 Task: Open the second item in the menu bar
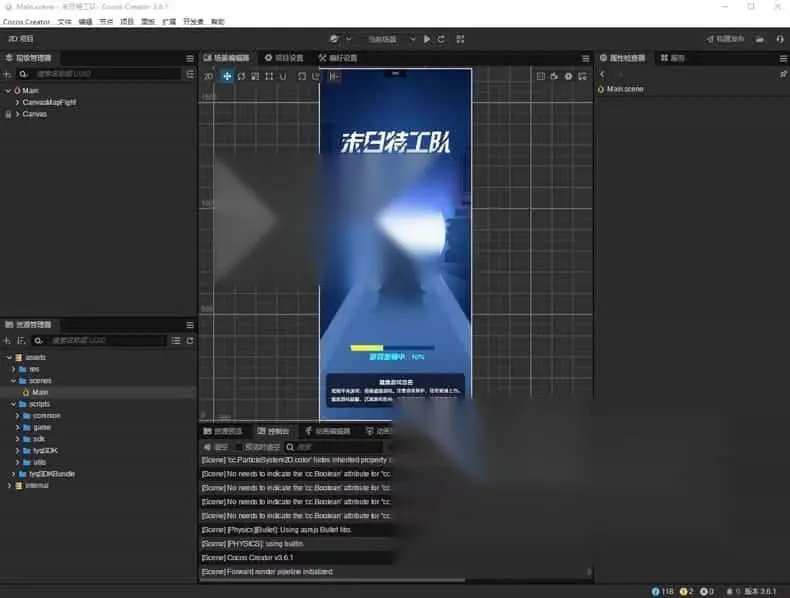[x=64, y=22]
